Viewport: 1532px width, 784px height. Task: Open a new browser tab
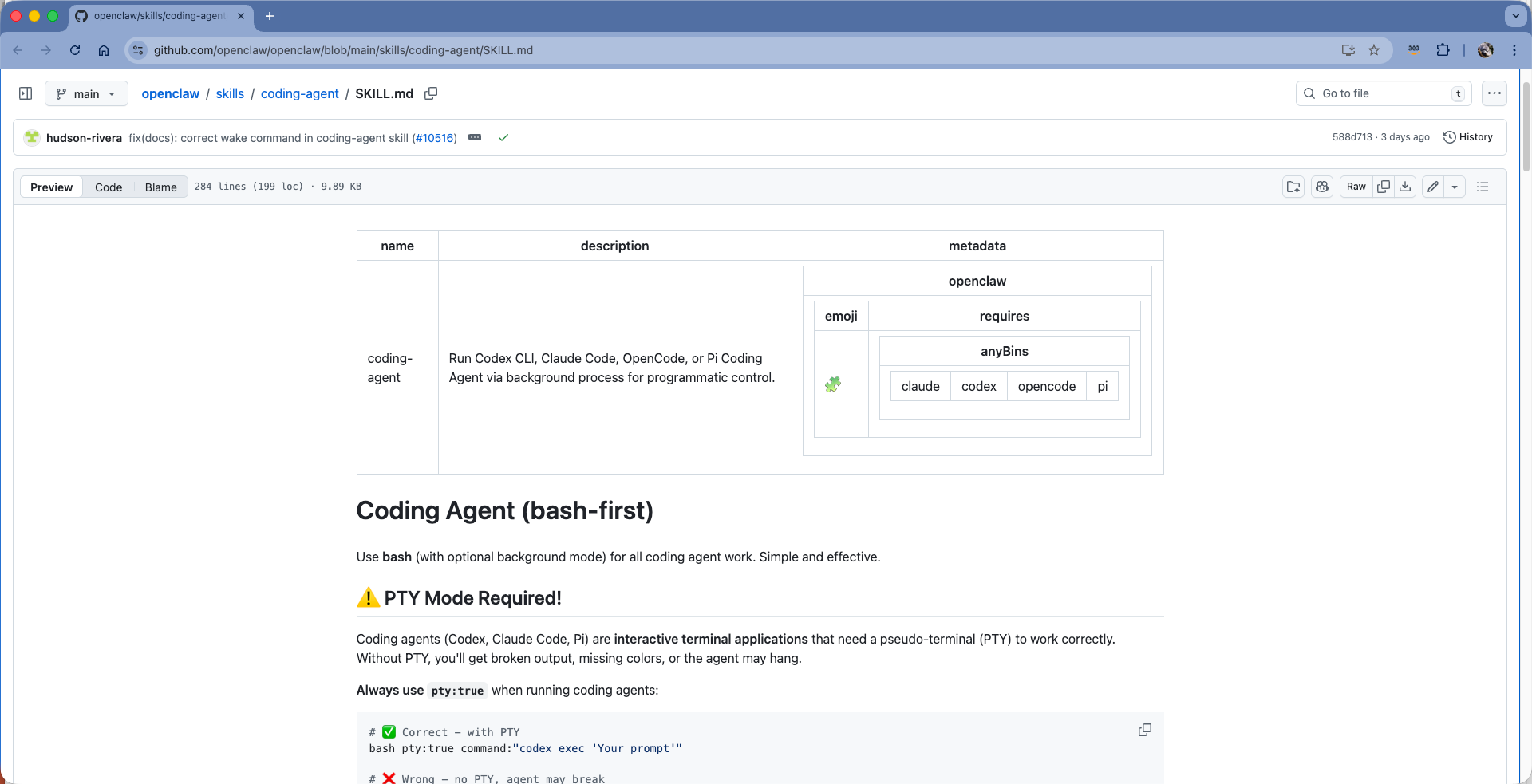(x=270, y=16)
